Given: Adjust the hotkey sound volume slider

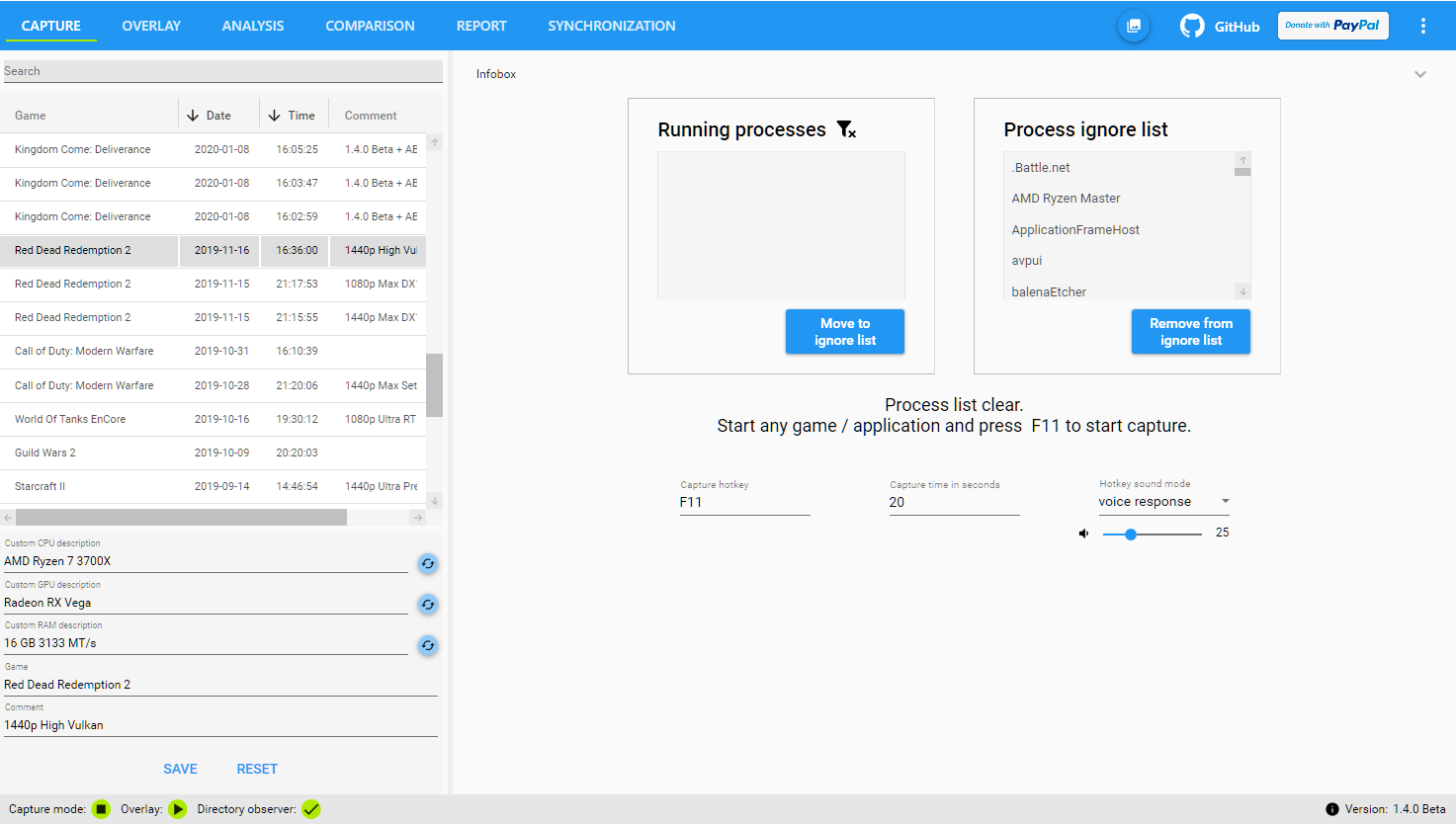Looking at the screenshot, I should click(x=1152, y=534).
